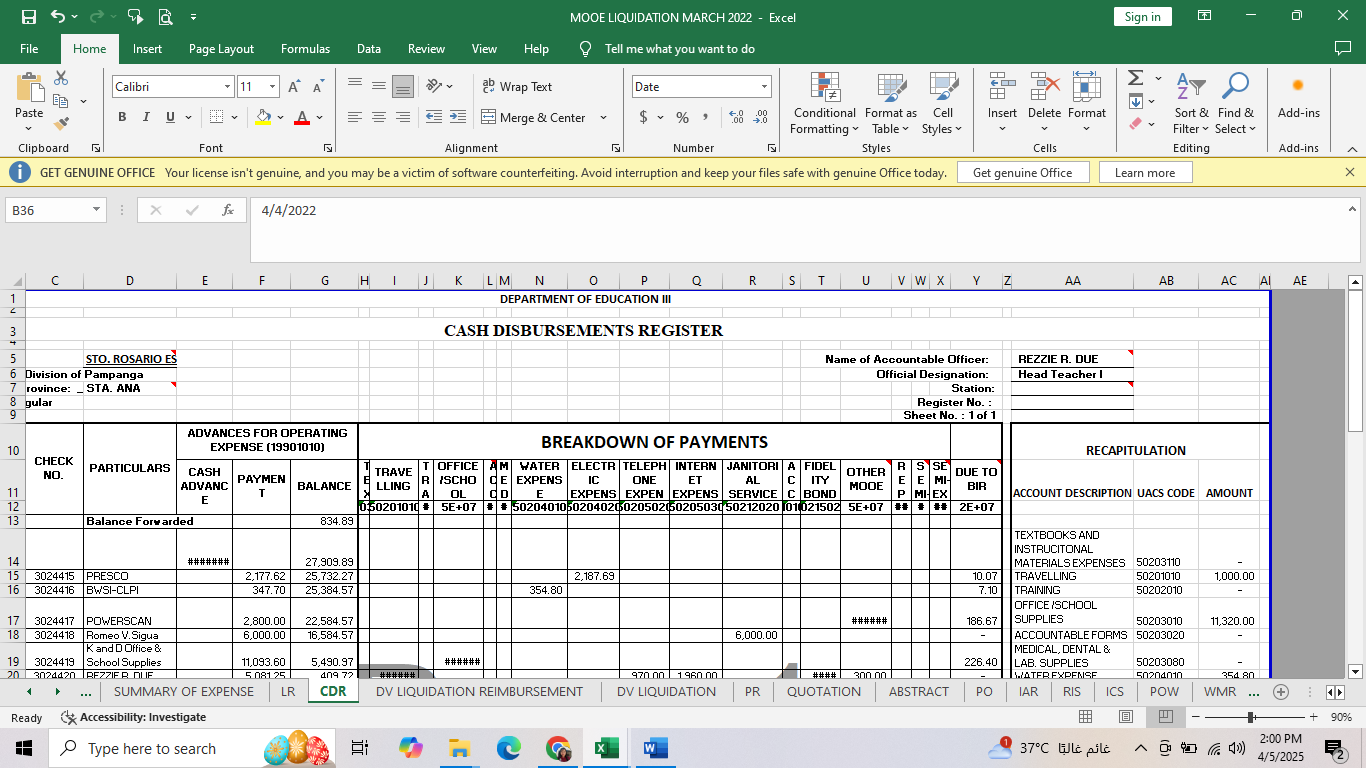Expand the Name Box dropdown arrow
Image resolution: width=1366 pixels, height=768 pixels.
tap(97, 210)
